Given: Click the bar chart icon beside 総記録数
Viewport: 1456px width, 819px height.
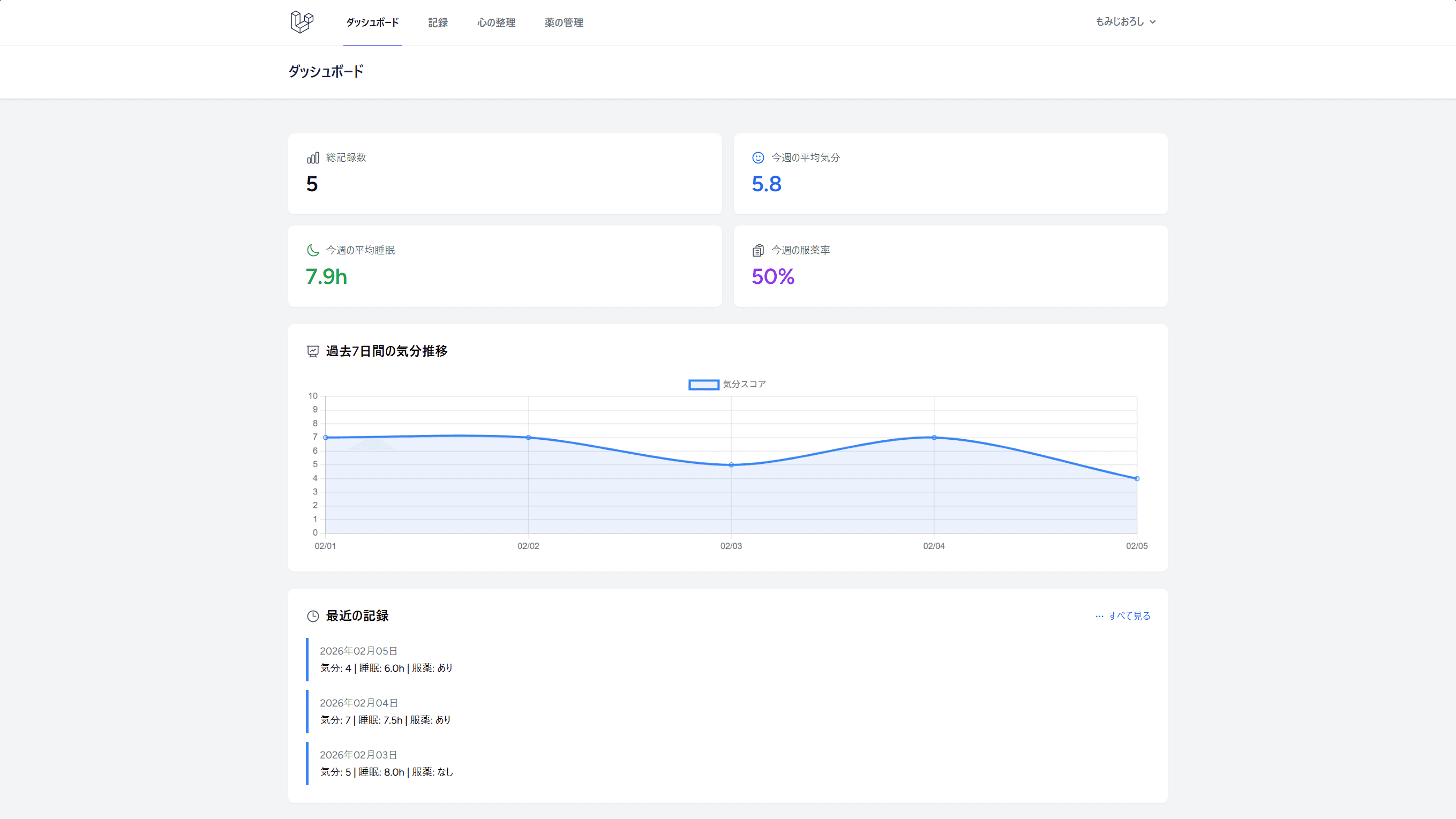Looking at the screenshot, I should pyautogui.click(x=312, y=157).
